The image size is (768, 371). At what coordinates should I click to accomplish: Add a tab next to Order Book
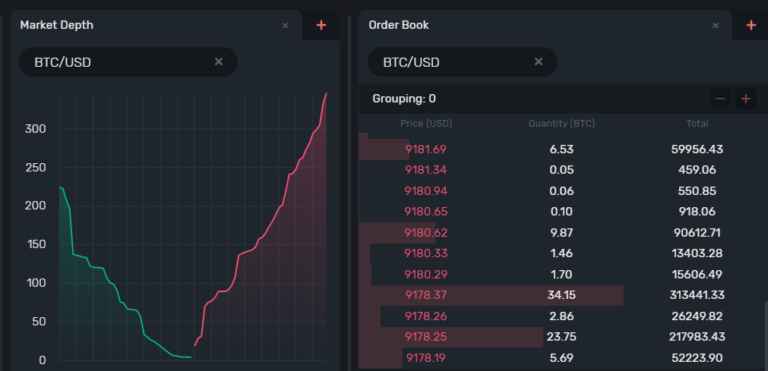point(751,25)
